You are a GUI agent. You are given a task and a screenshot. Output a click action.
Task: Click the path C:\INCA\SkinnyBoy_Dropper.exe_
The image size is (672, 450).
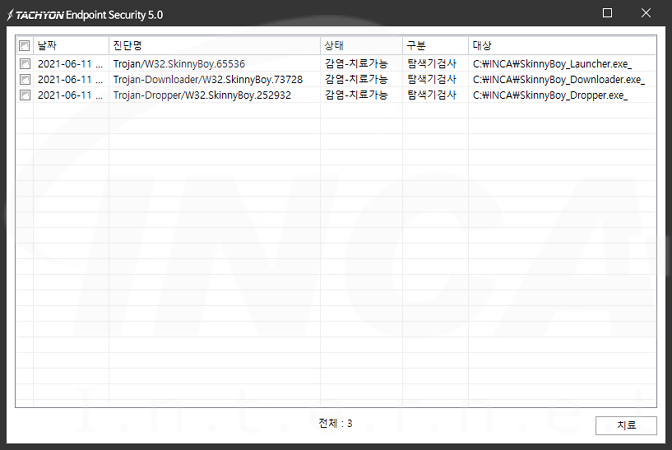click(550, 95)
